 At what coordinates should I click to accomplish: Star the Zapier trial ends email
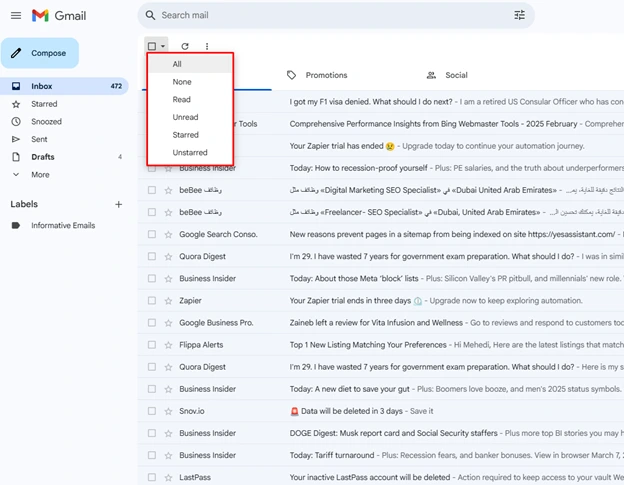168,300
